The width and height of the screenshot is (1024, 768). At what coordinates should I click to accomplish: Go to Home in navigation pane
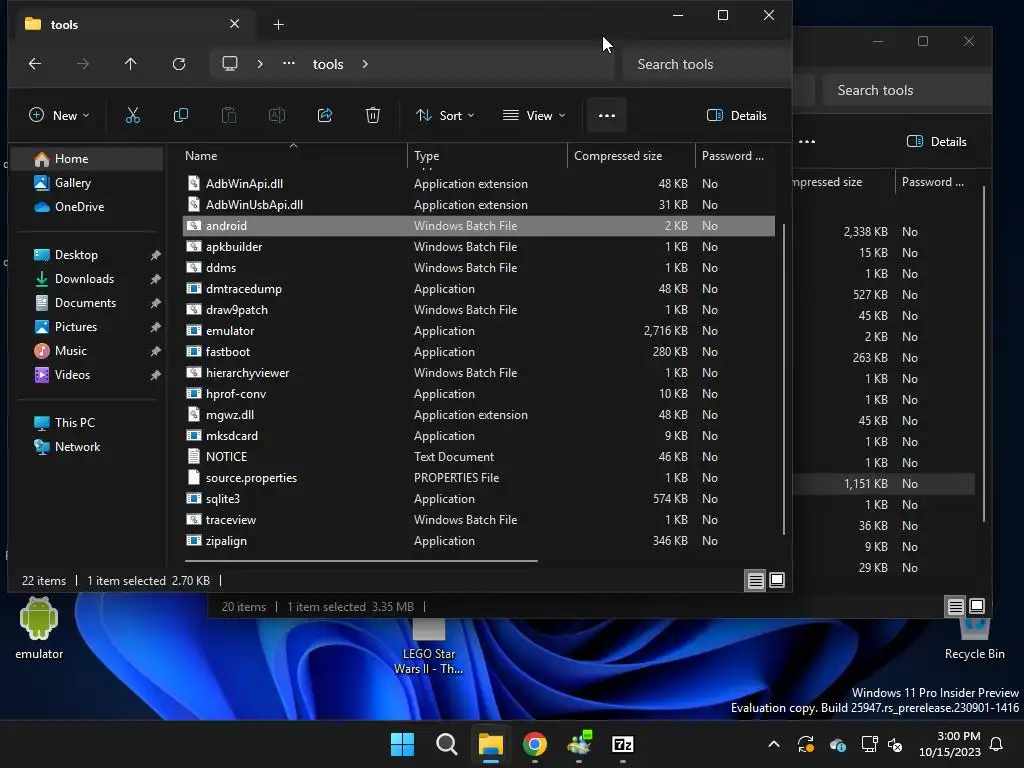click(88, 159)
